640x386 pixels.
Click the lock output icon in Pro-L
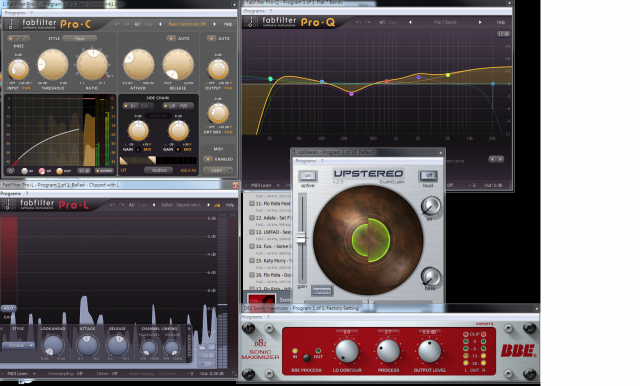[x=217, y=205]
